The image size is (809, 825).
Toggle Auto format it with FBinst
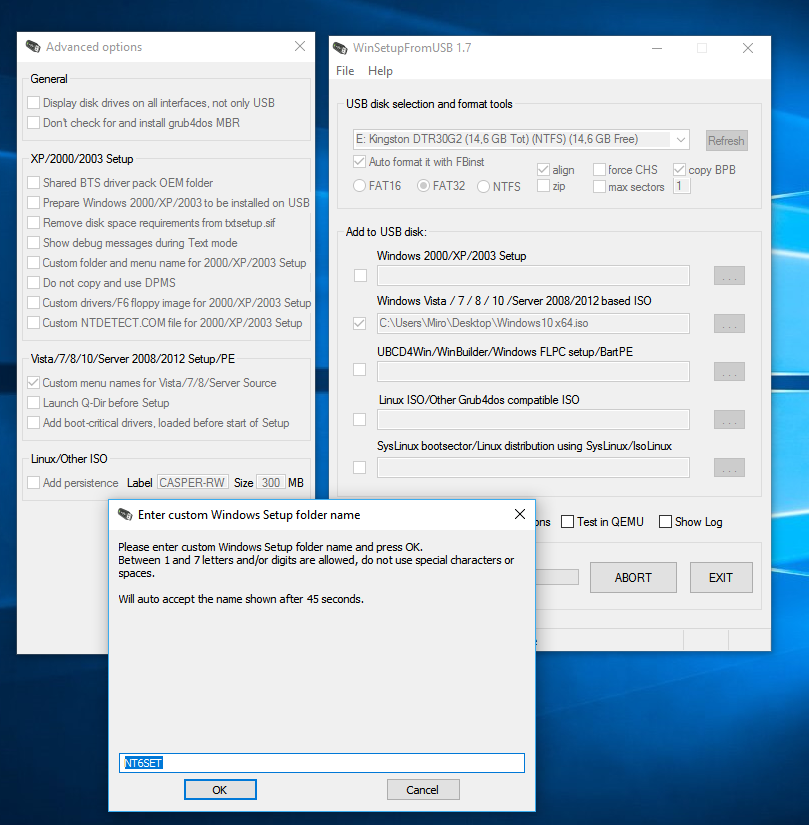click(359, 162)
